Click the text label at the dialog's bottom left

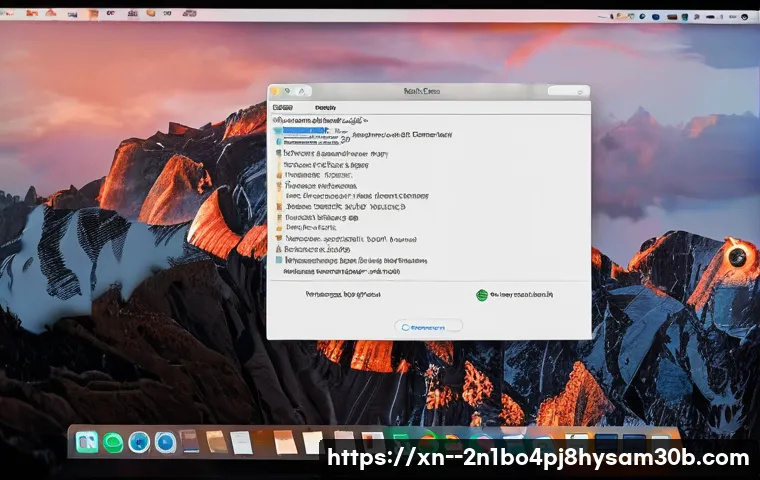(x=345, y=295)
